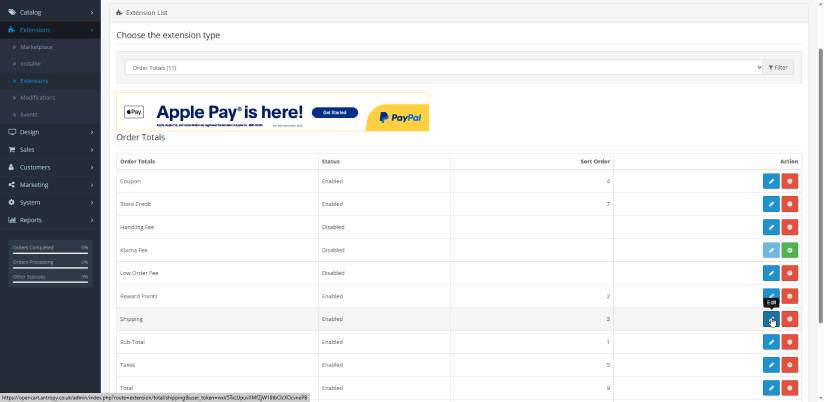824x402 pixels.
Task: Expand the Sales sidebar menu
Action: pyautogui.click(x=50, y=149)
